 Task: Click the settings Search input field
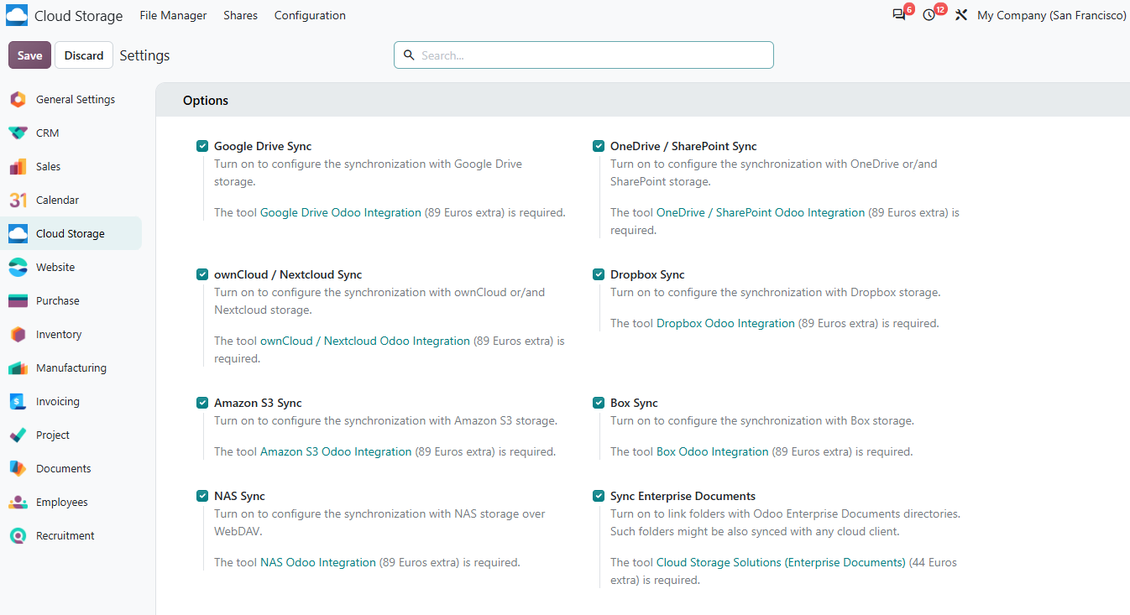584,56
